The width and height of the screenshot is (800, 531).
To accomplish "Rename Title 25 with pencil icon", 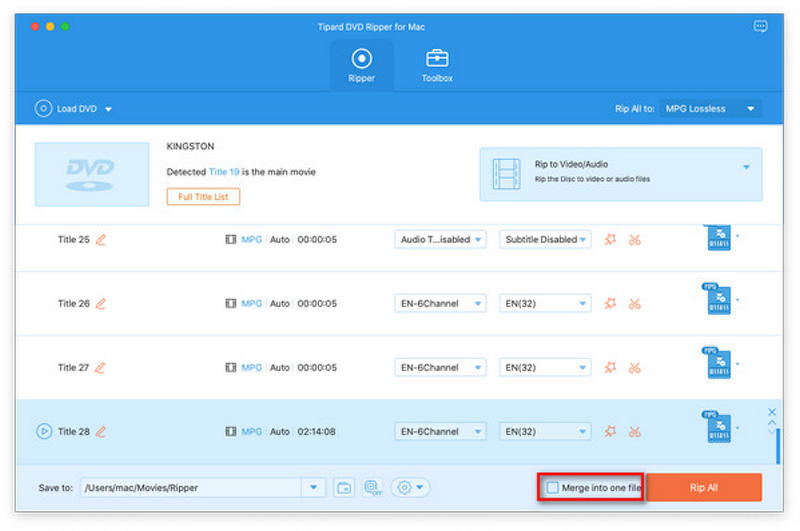I will tap(101, 240).
